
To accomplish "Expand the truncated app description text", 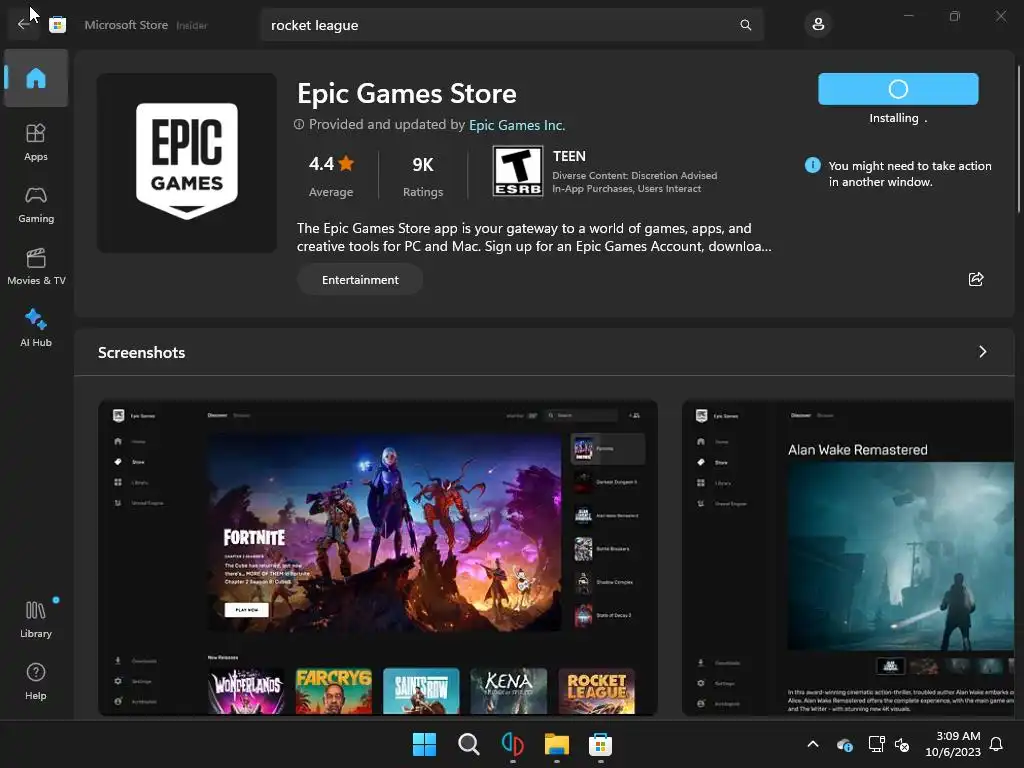I will click(534, 237).
